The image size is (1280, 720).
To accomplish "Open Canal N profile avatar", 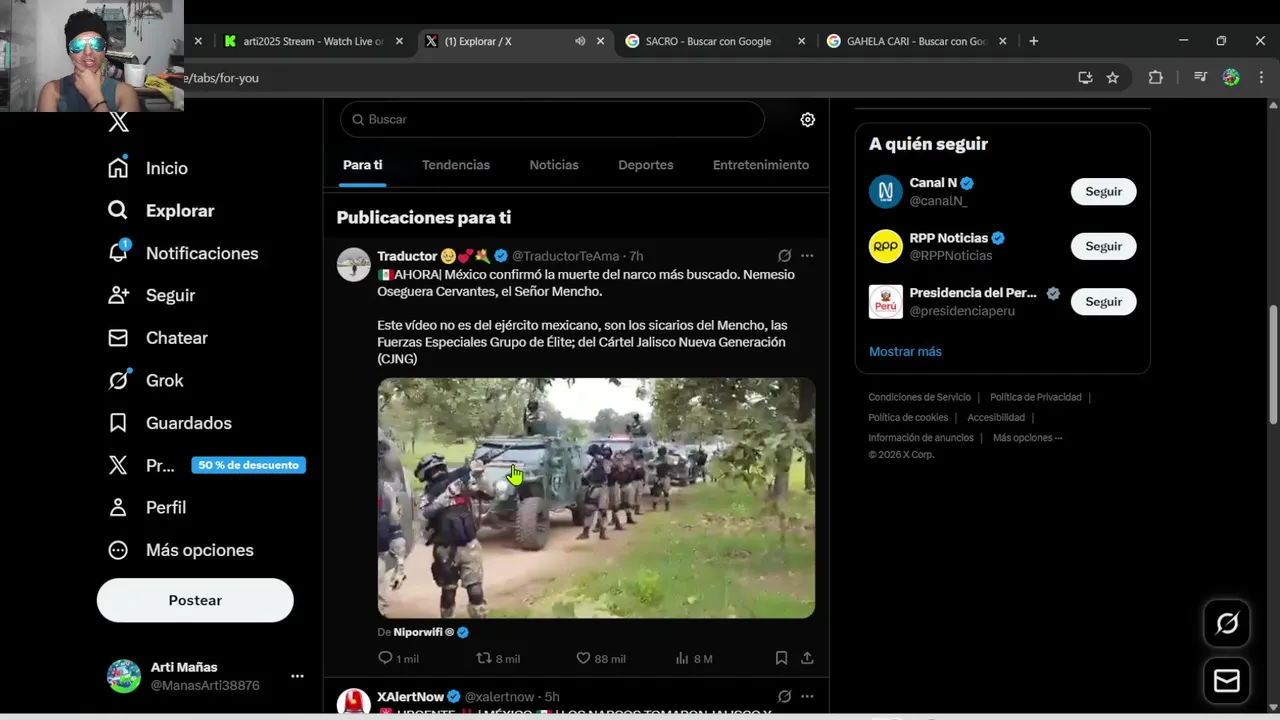I will pyautogui.click(x=885, y=191).
